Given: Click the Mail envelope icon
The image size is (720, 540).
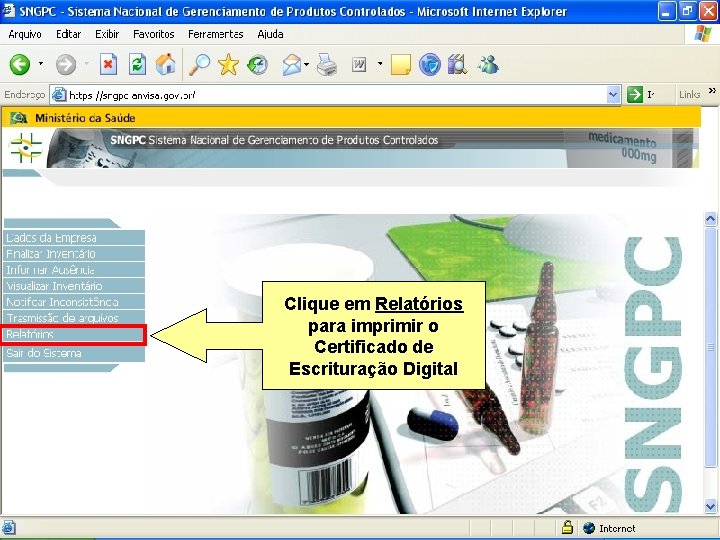Looking at the screenshot, I should tap(292, 64).
